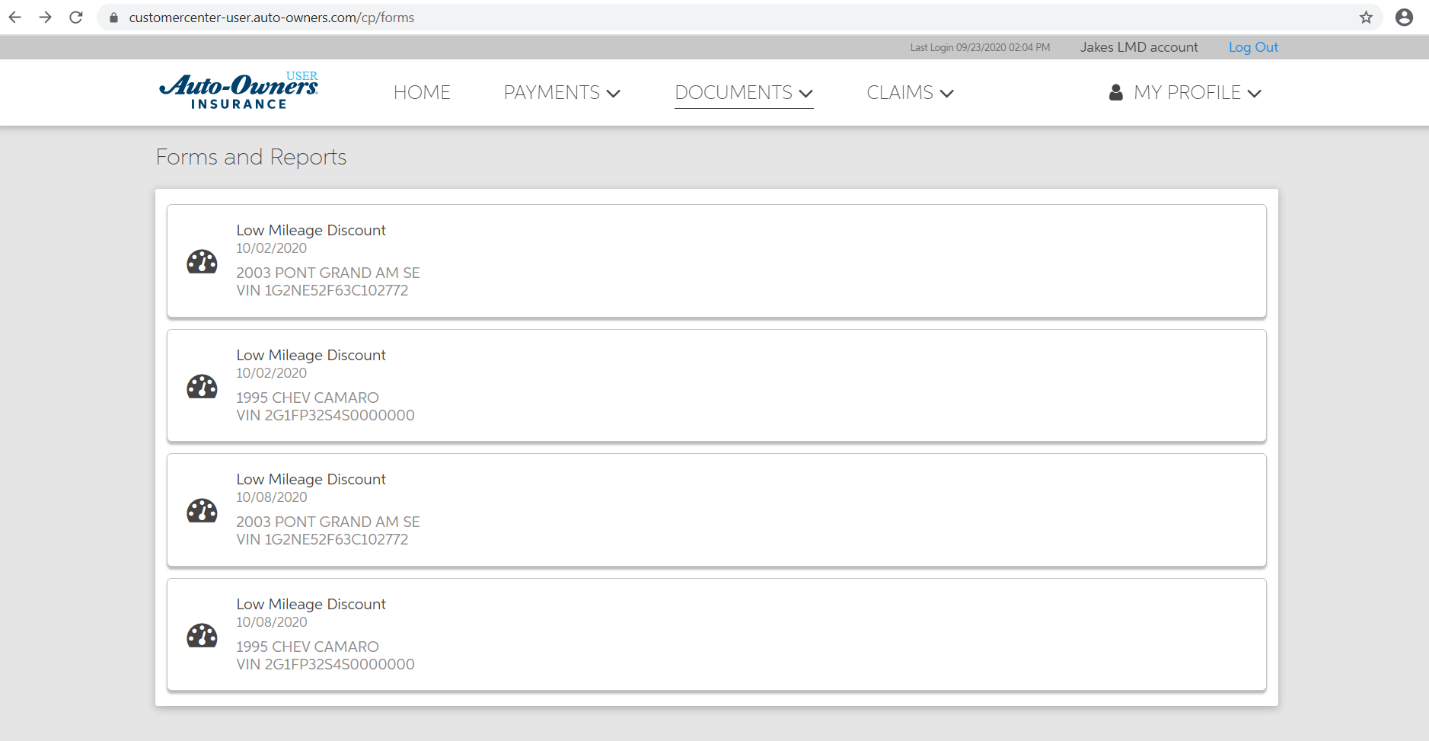Click gauge icon for 10/08/2020 Chev Camaro form
The width and height of the screenshot is (1429, 741).
[x=202, y=636]
